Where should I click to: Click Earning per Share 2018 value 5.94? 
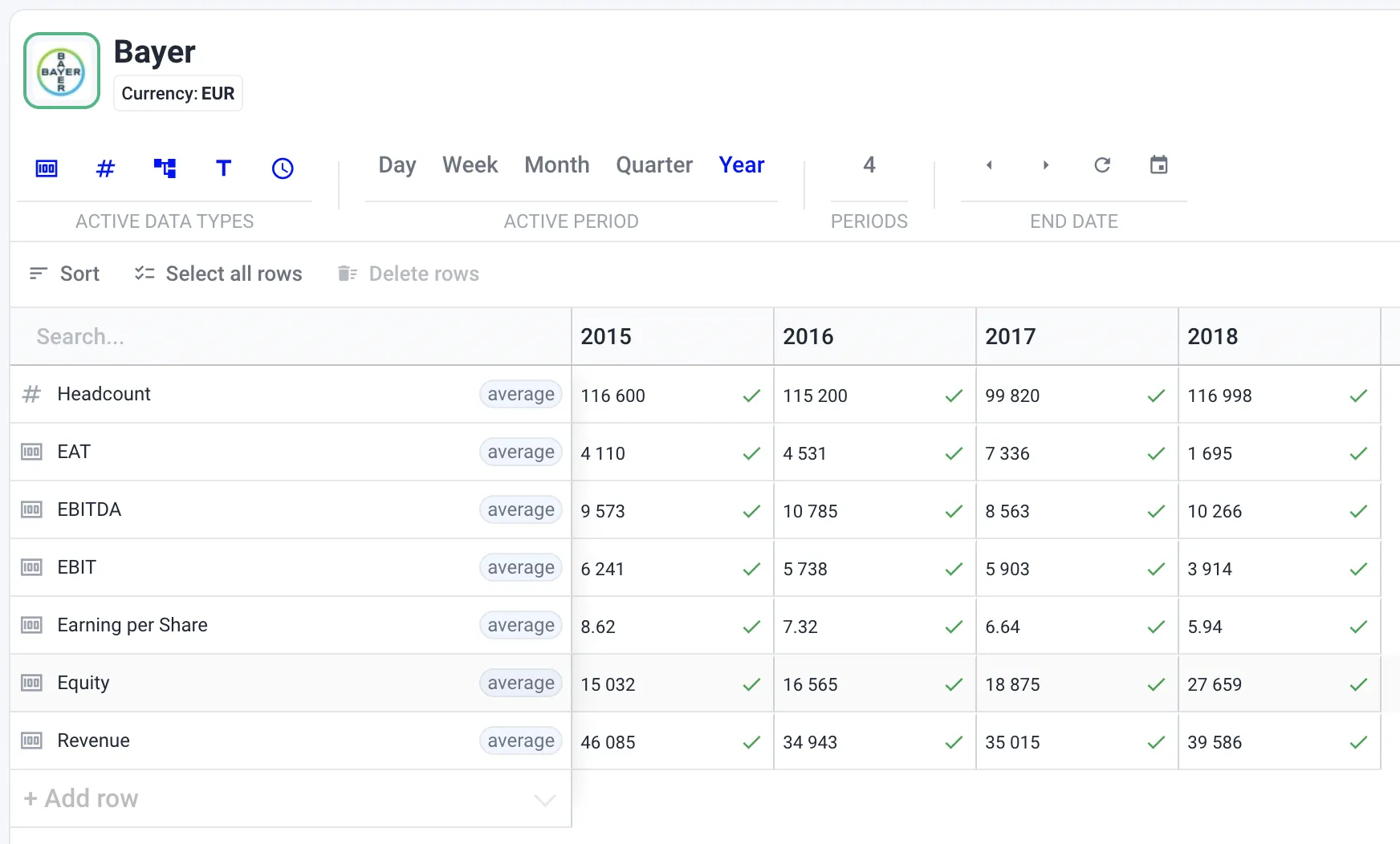(1205, 627)
